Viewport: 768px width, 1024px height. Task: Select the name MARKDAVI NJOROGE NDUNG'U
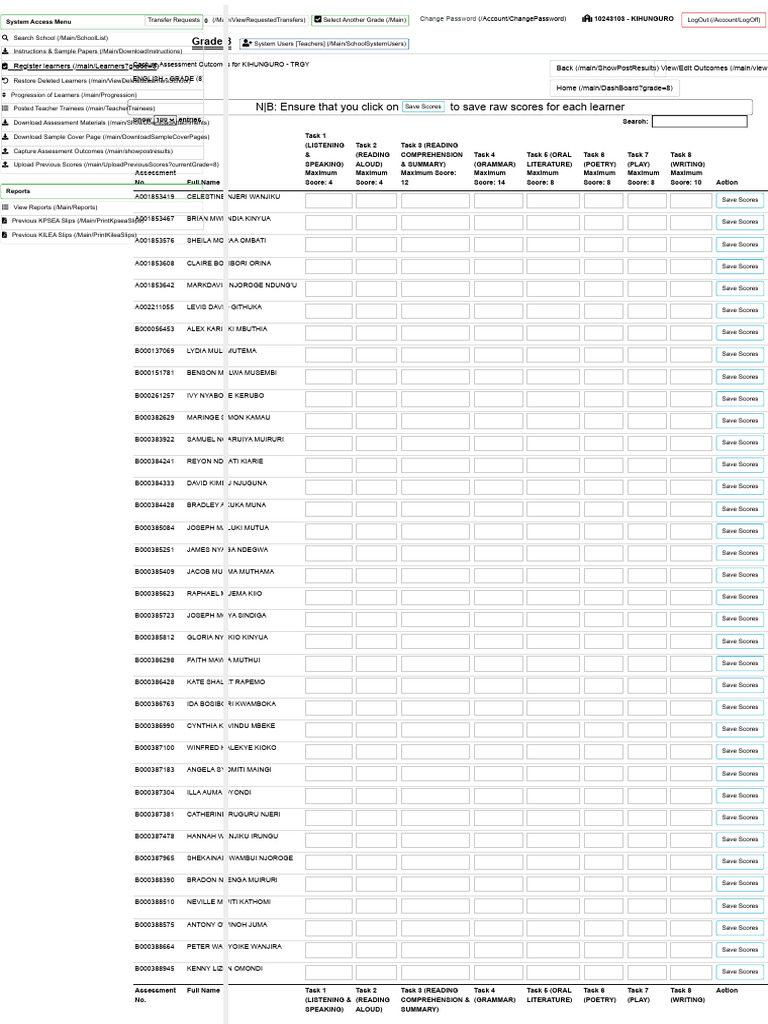point(242,285)
